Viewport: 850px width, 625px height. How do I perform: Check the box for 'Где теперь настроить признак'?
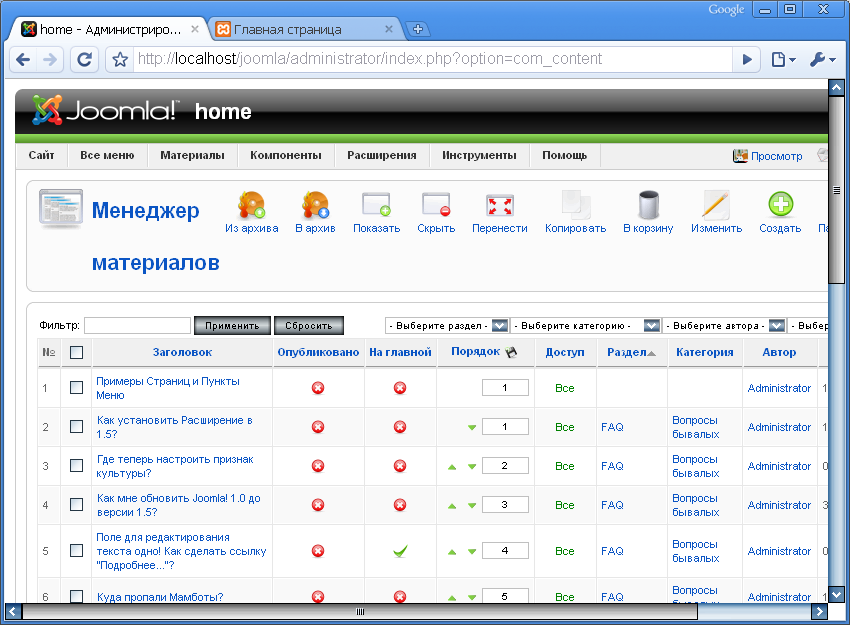[76, 466]
